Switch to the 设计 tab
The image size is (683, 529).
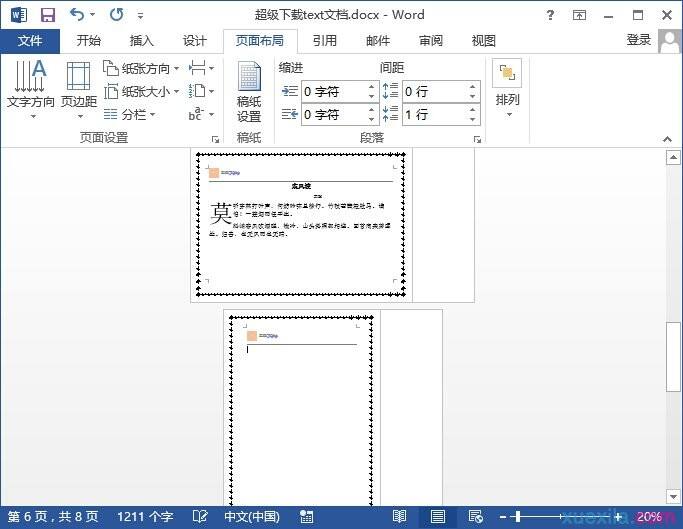click(x=194, y=41)
